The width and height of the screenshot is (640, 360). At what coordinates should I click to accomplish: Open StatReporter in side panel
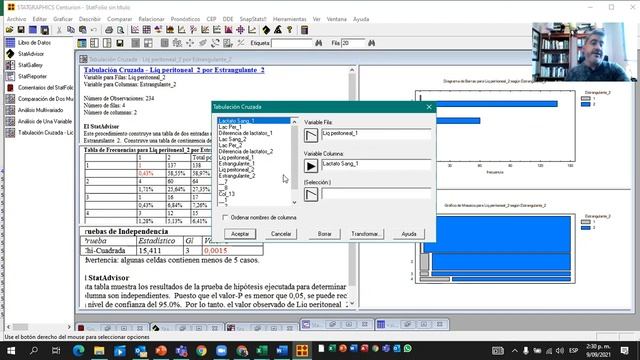pos(32,76)
